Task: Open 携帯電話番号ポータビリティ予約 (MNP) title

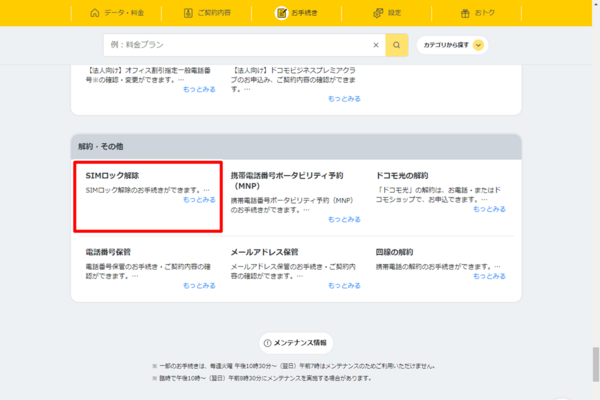Action: (x=287, y=181)
